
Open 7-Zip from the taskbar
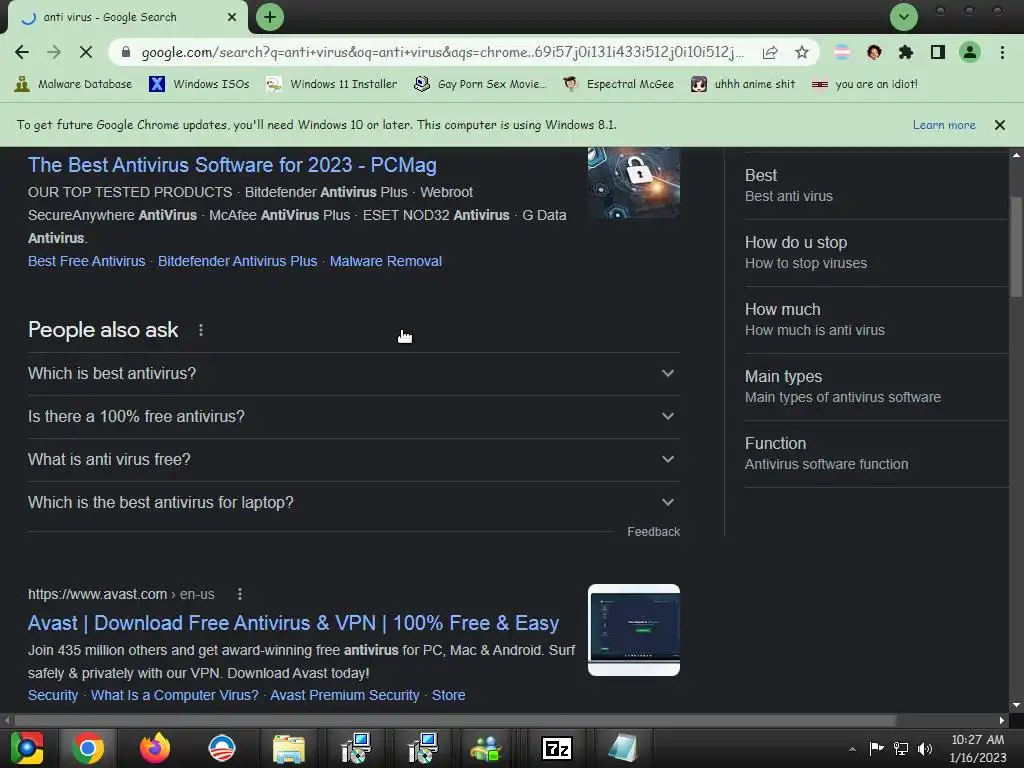(557, 748)
